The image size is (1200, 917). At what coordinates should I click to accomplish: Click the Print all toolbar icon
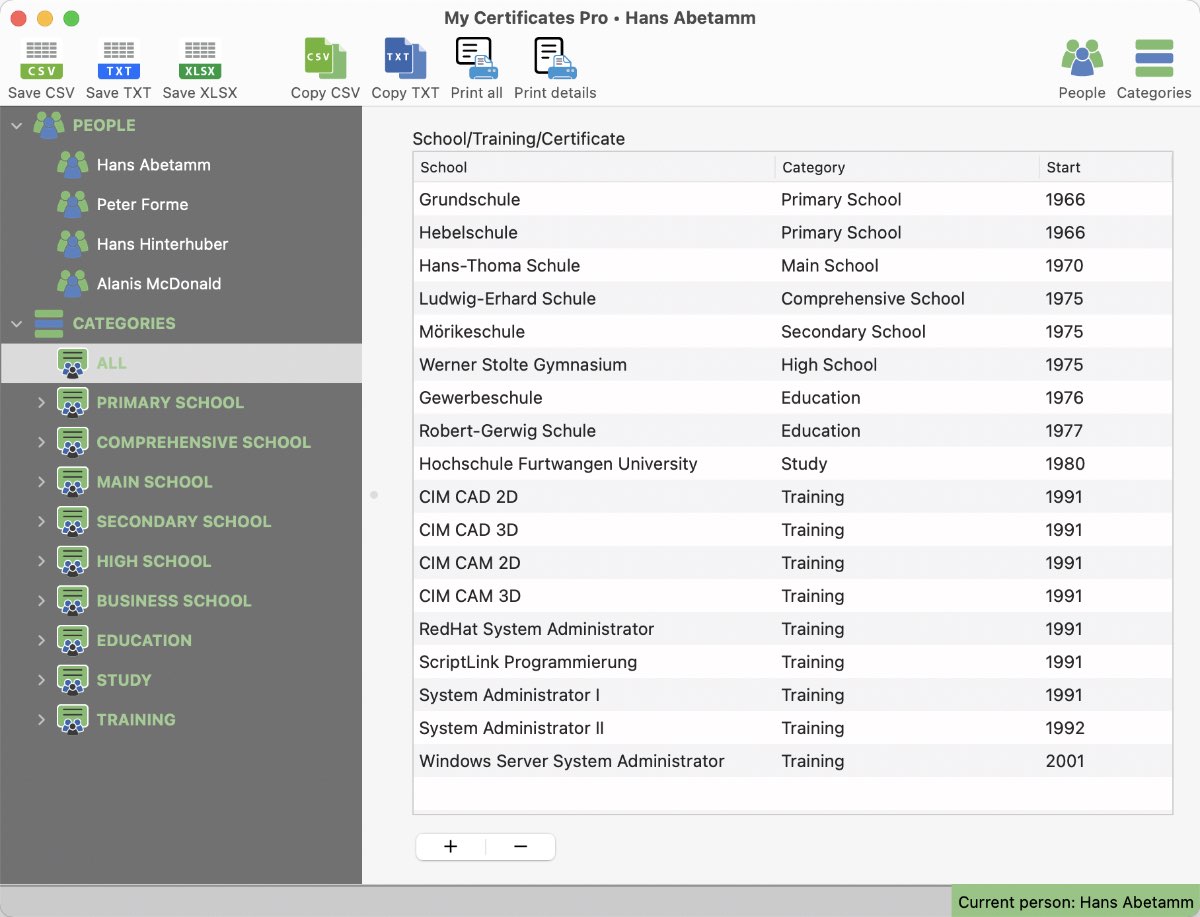pos(476,59)
